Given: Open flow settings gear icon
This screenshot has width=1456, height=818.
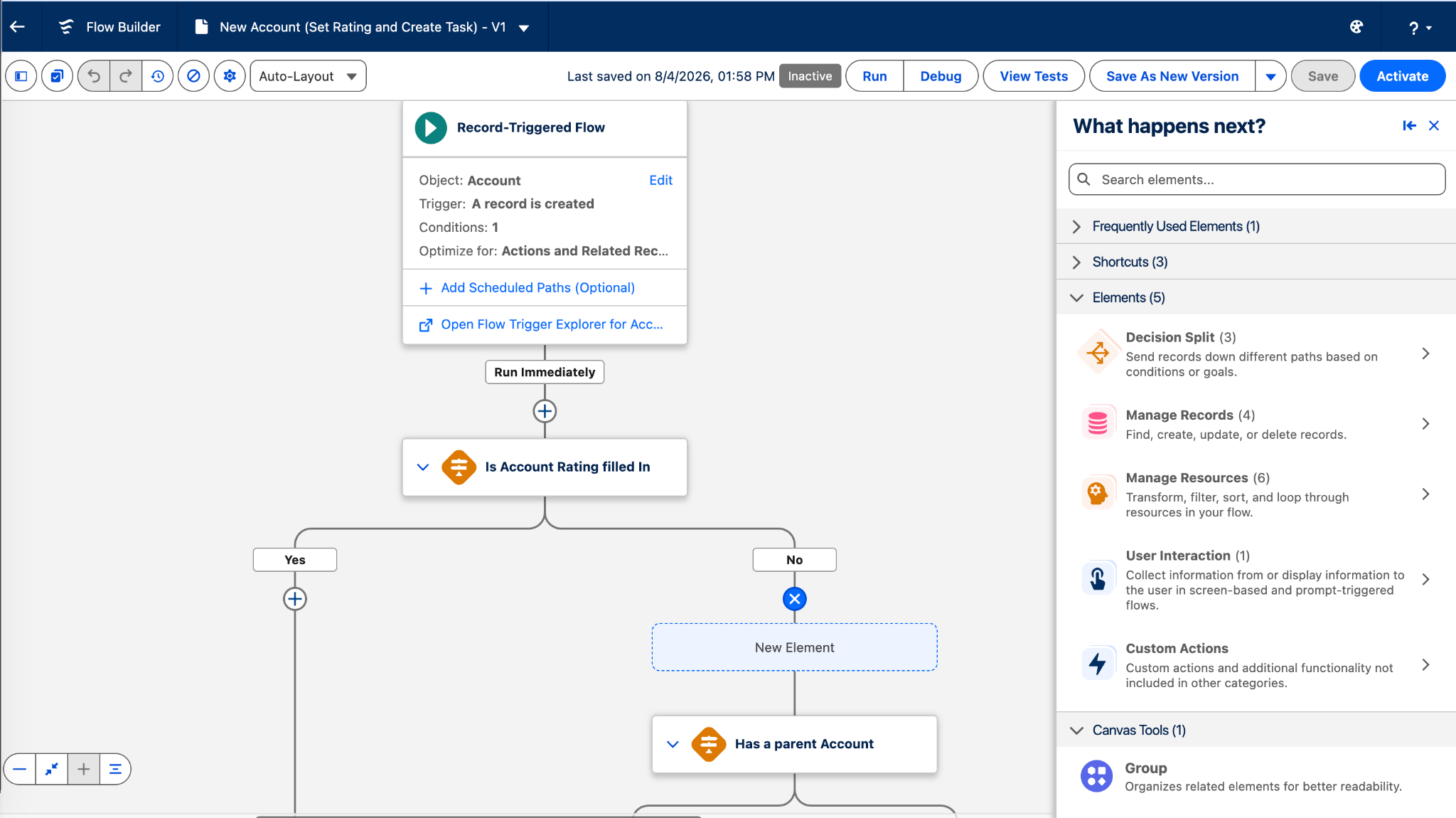Looking at the screenshot, I should 230,76.
